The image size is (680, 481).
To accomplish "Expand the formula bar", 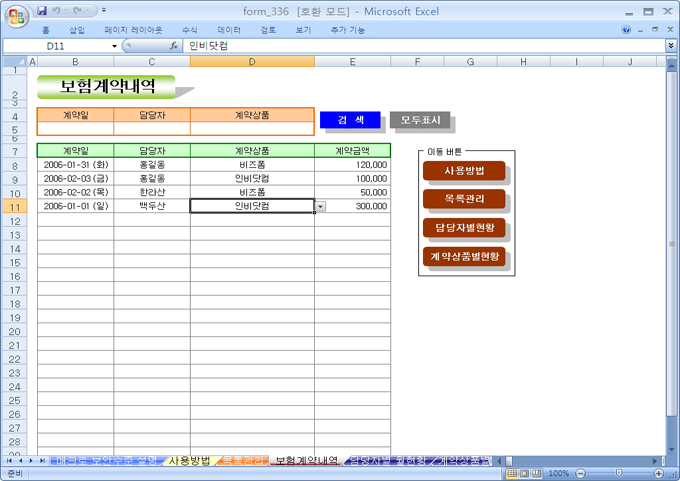I will [670, 46].
